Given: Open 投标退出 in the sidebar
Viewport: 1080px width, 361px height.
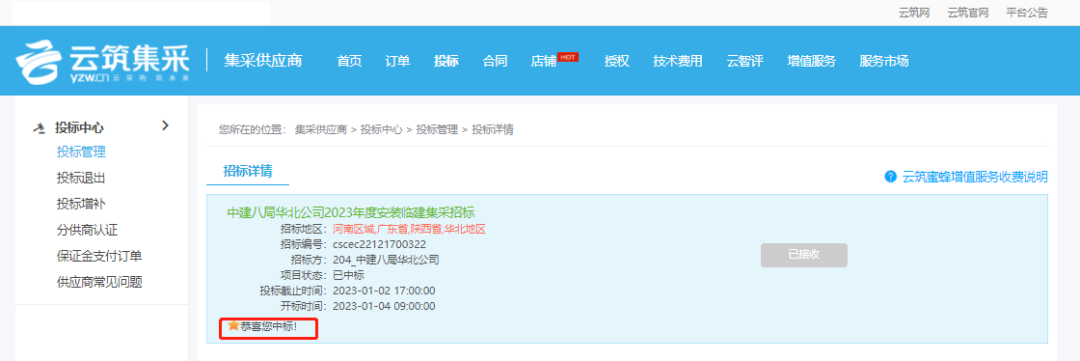Looking at the screenshot, I should [81, 178].
